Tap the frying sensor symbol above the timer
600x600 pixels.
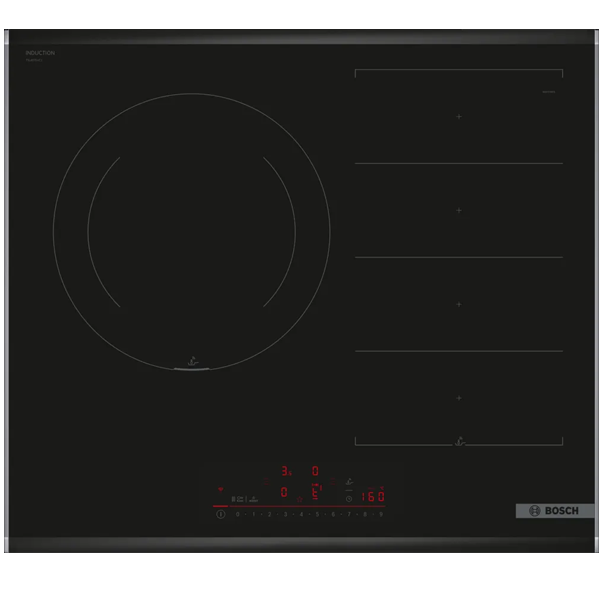click(349, 481)
